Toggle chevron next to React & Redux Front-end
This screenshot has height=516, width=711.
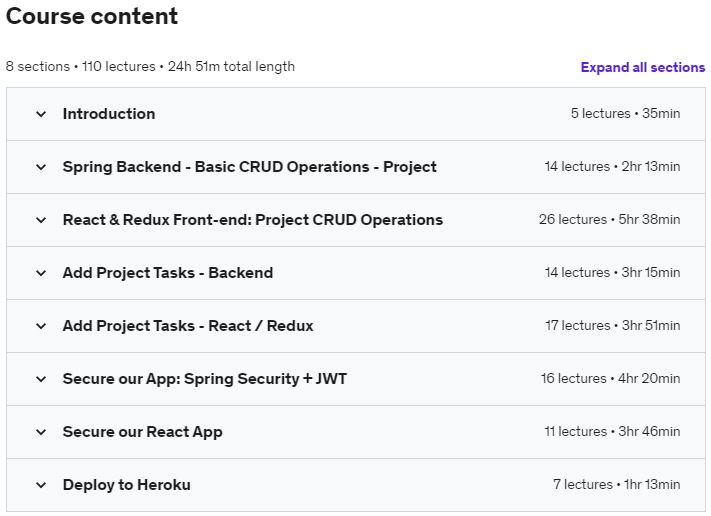click(x=41, y=220)
